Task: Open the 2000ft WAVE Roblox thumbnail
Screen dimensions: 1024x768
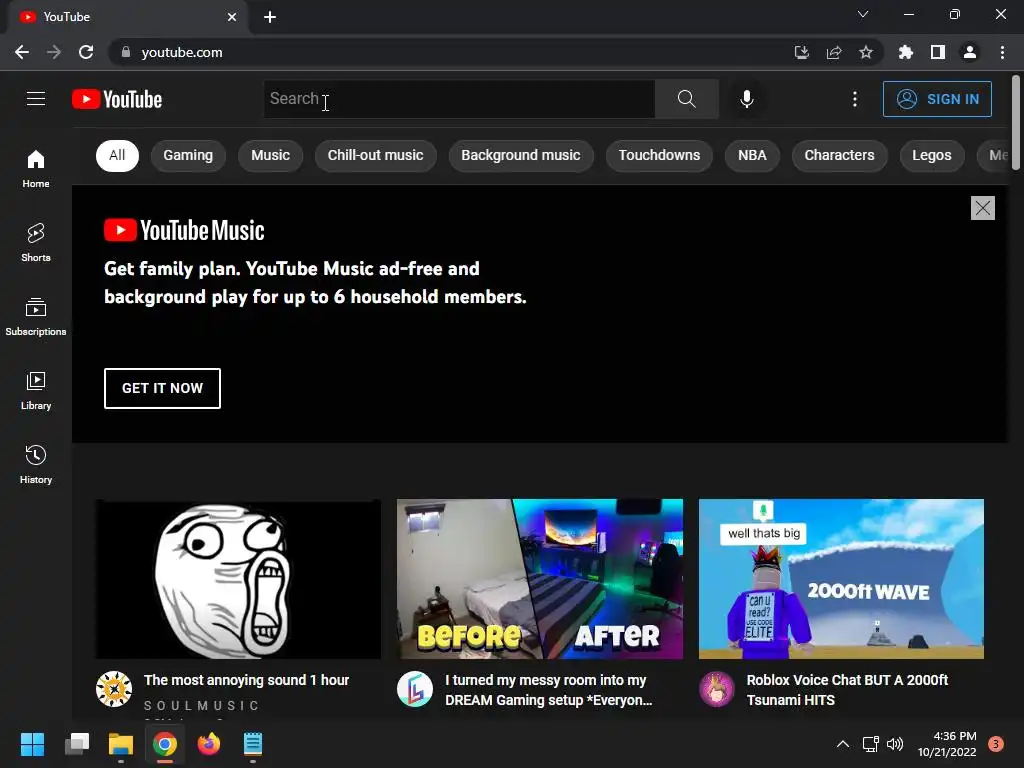Action: pyautogui.click(x=841, y=579)
